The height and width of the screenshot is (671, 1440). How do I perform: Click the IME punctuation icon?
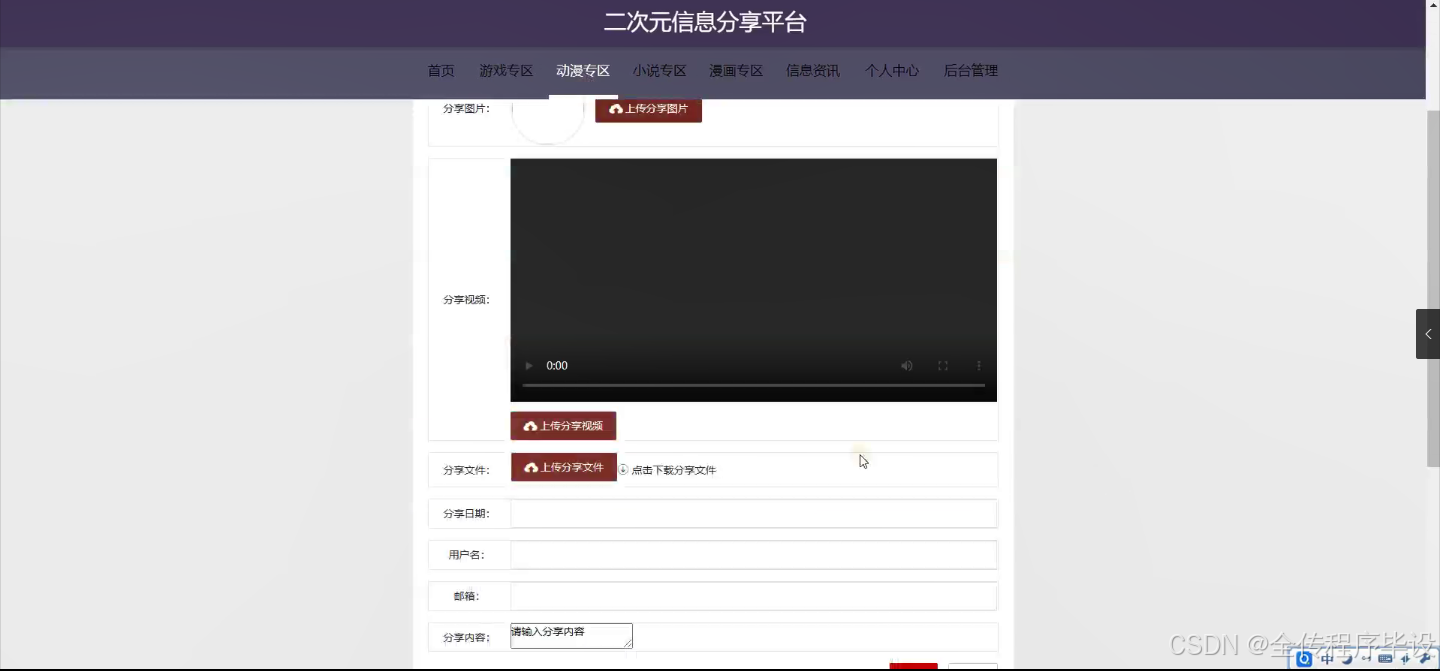click(1366, 659)
